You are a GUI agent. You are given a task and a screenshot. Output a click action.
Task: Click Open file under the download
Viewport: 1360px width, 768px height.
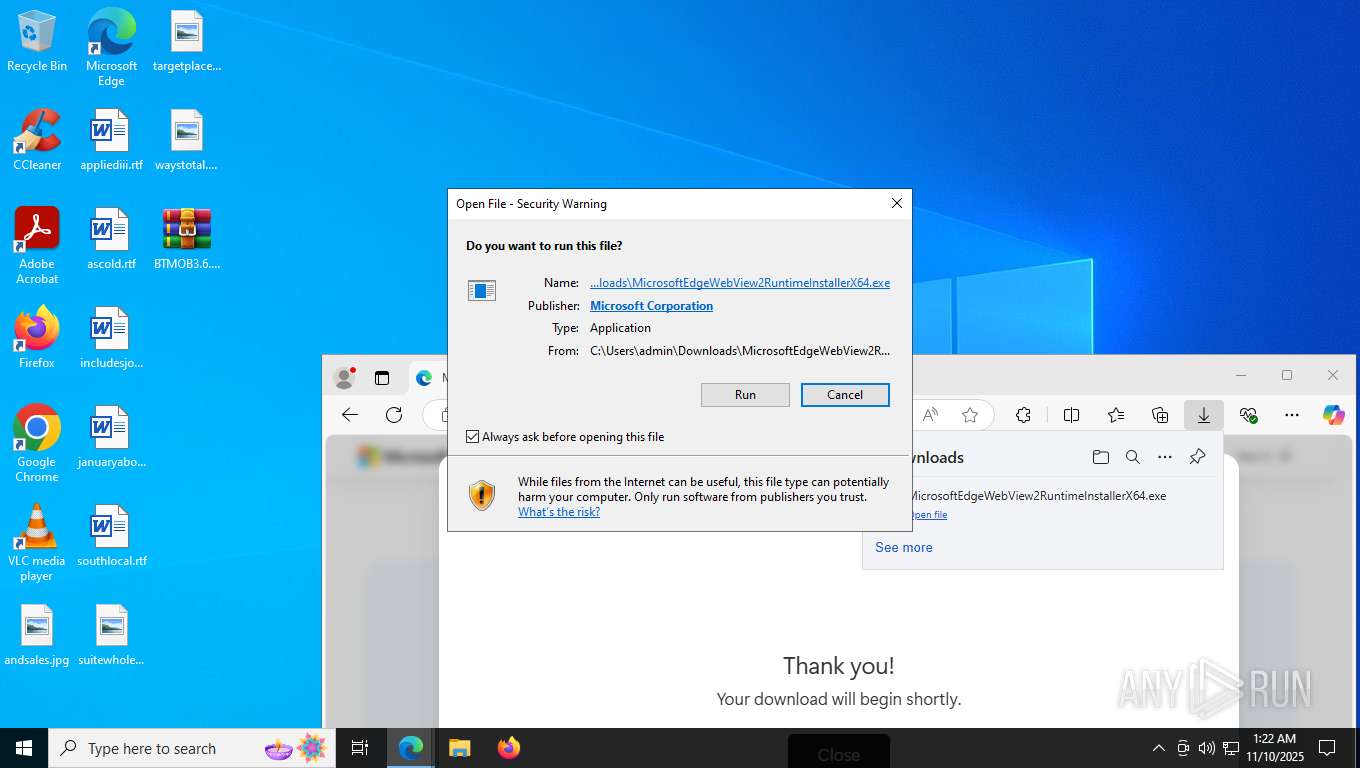[x=929, y=515]
